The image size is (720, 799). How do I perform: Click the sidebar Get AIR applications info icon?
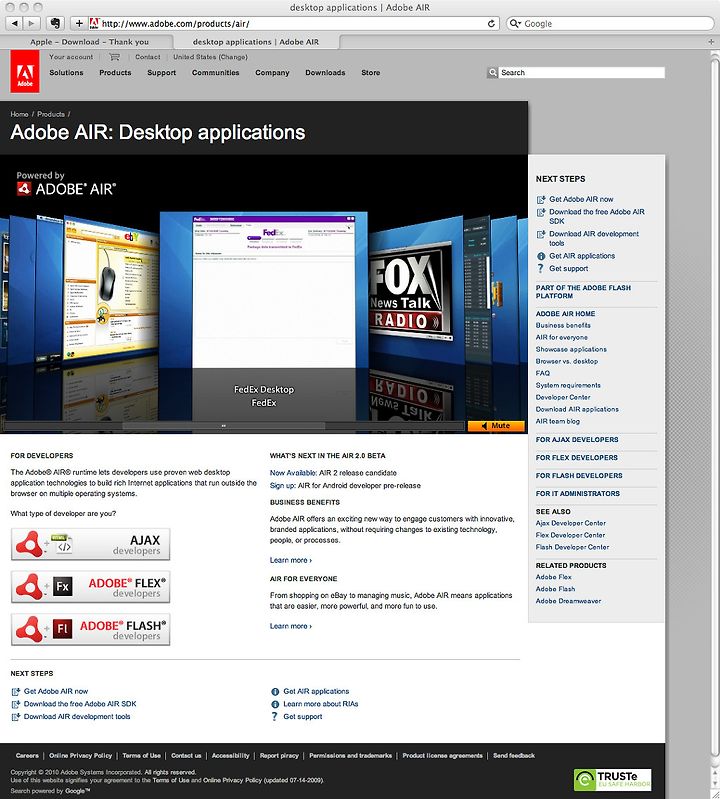(x=541, y=256)
